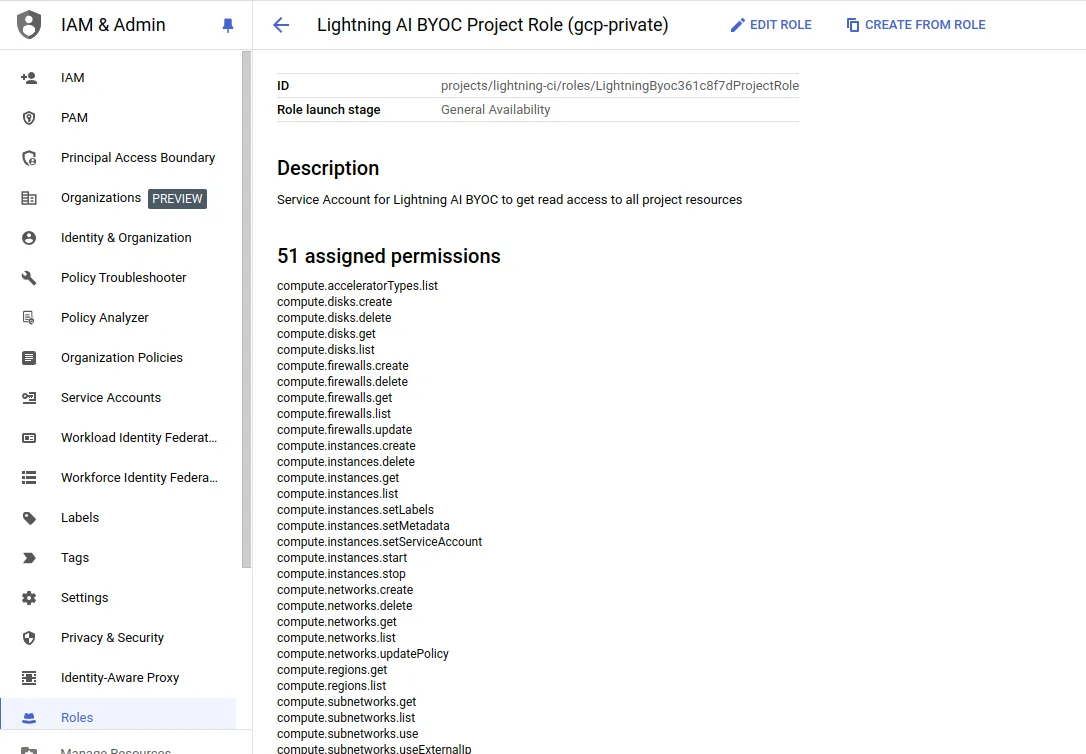Click the Tags chevron icon
The width and height of the screenshot is (1086, 754).
tap(29, 558)
